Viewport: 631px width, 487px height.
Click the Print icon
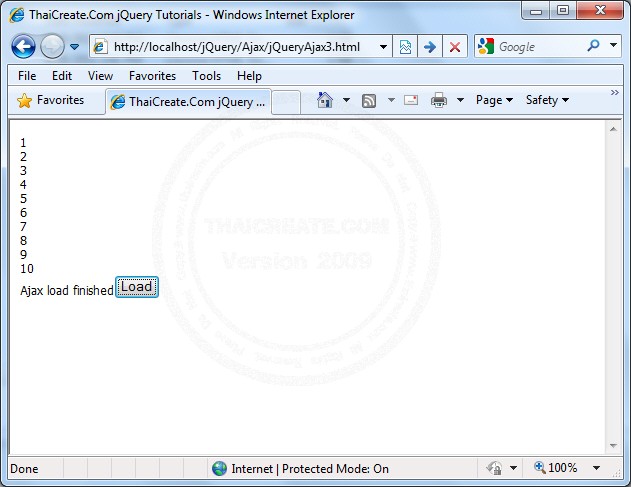[x=439, y=100]
